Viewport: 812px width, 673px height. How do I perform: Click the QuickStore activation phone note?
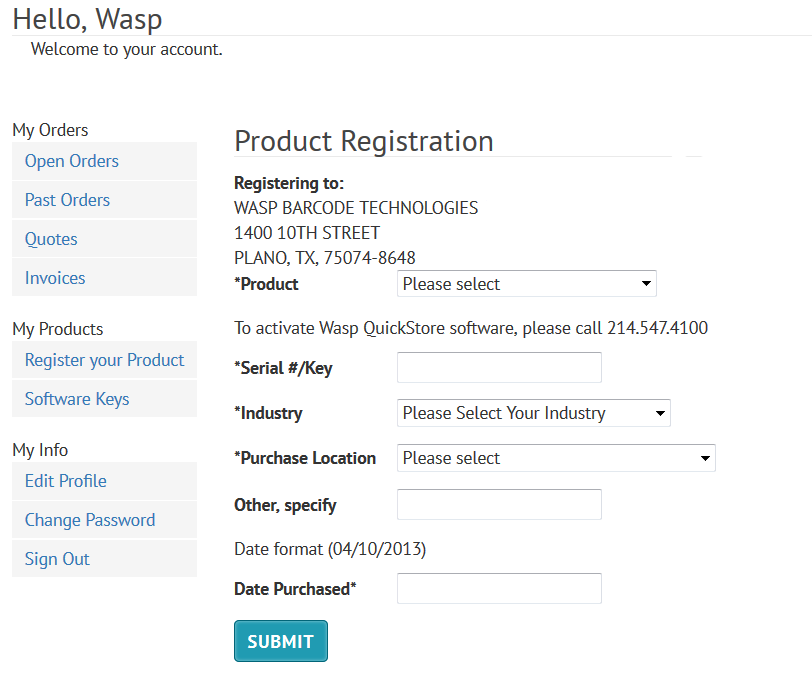tap(471, 328)
